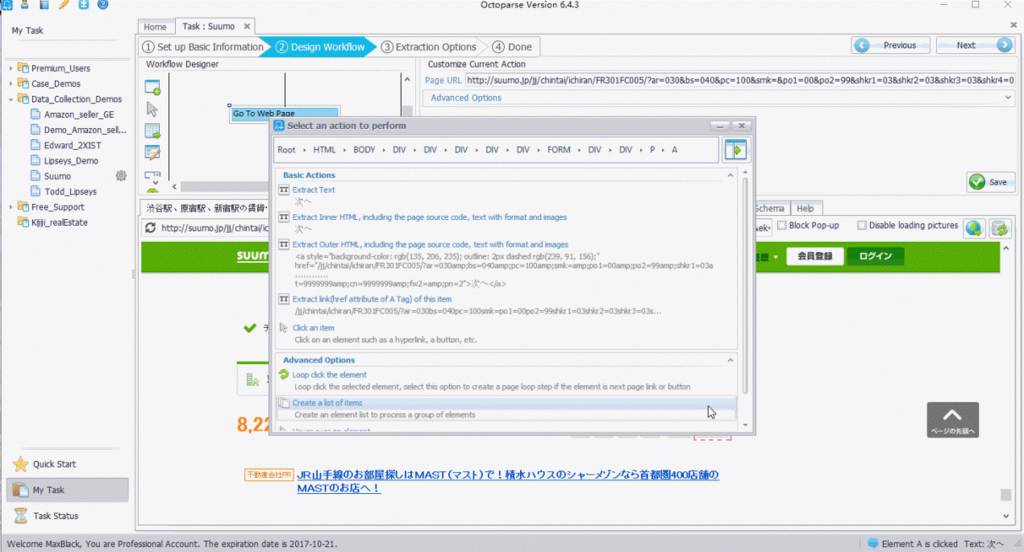Image resolution: width=1024 pixels, height=552 pixels.
Task: Go to Extraction Options step
Action: (429, 47)
